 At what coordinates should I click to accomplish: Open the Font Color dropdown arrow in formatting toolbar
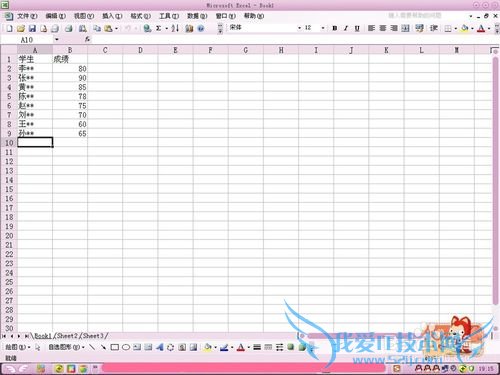[x=489, y=28]
